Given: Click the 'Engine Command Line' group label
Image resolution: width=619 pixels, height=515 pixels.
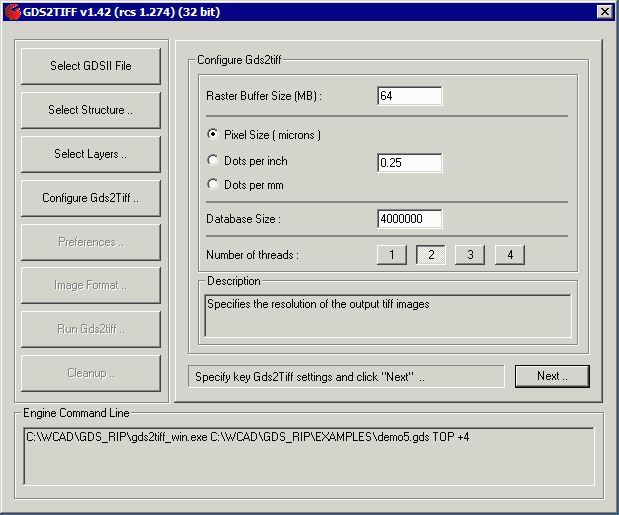Looking at the screenshot, I should [76, 413].
